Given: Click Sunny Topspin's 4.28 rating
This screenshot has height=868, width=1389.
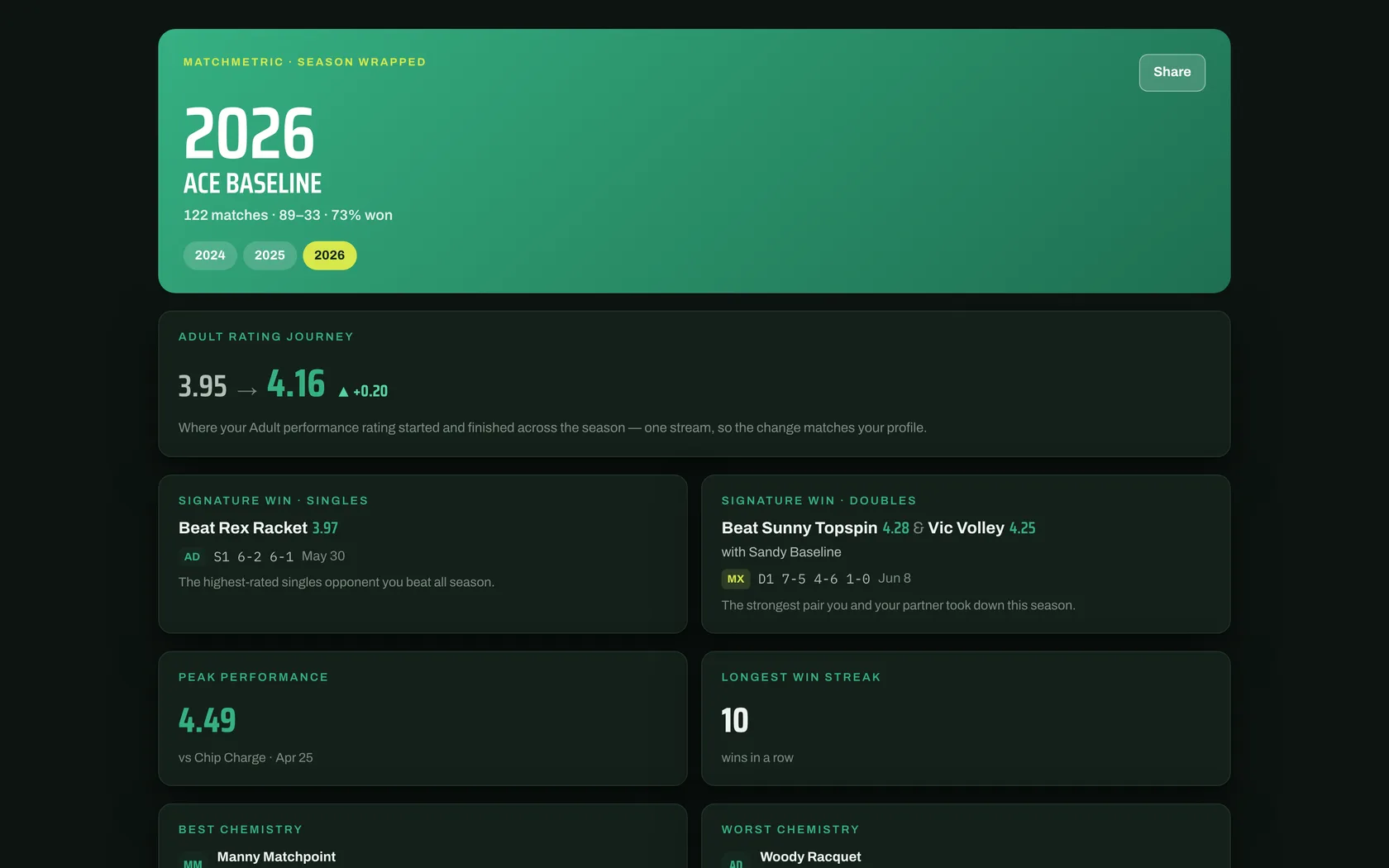Looking at the screenshot, I should [895, 528].
